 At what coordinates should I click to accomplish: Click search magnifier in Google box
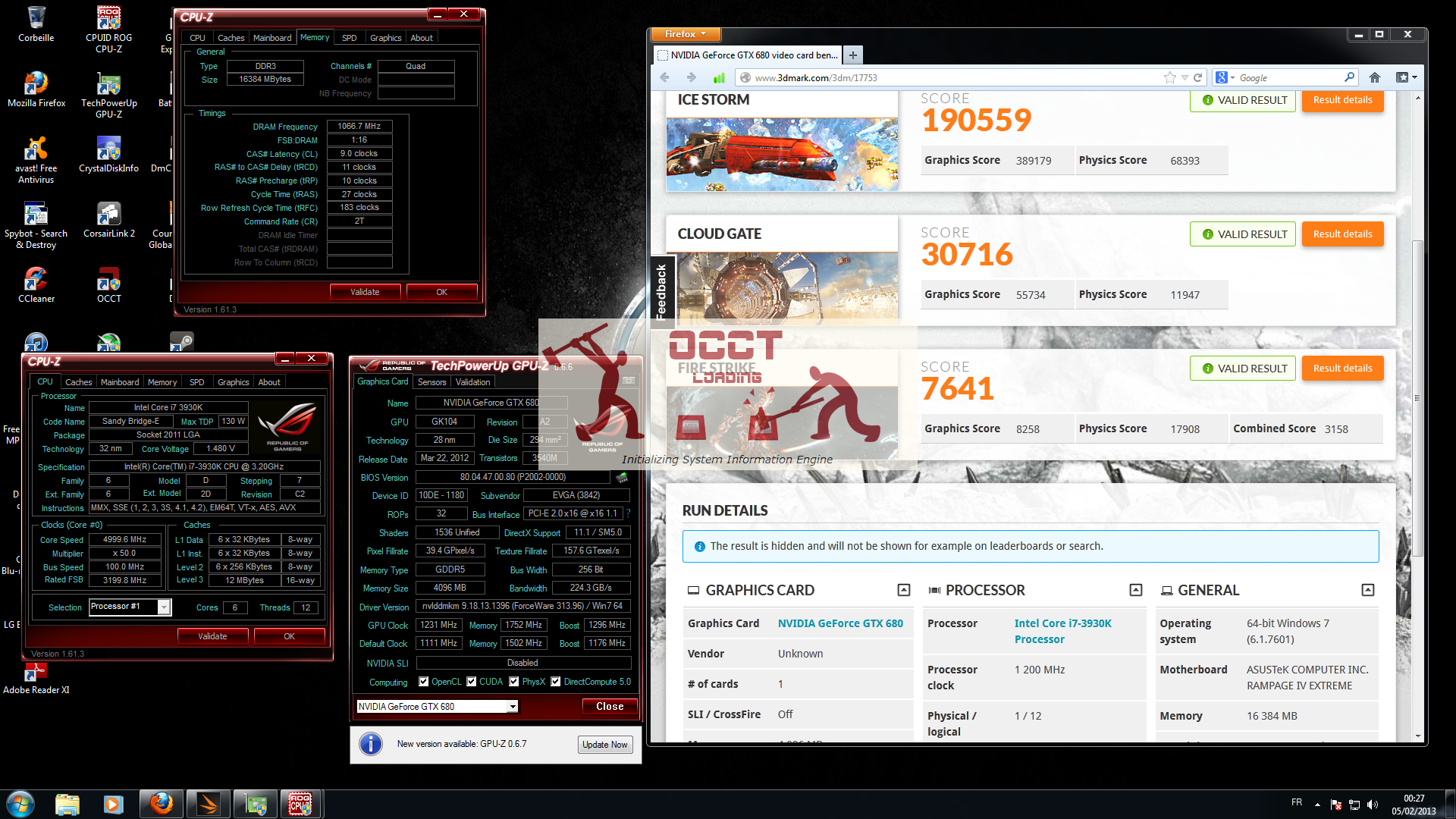pos(1349,77)
